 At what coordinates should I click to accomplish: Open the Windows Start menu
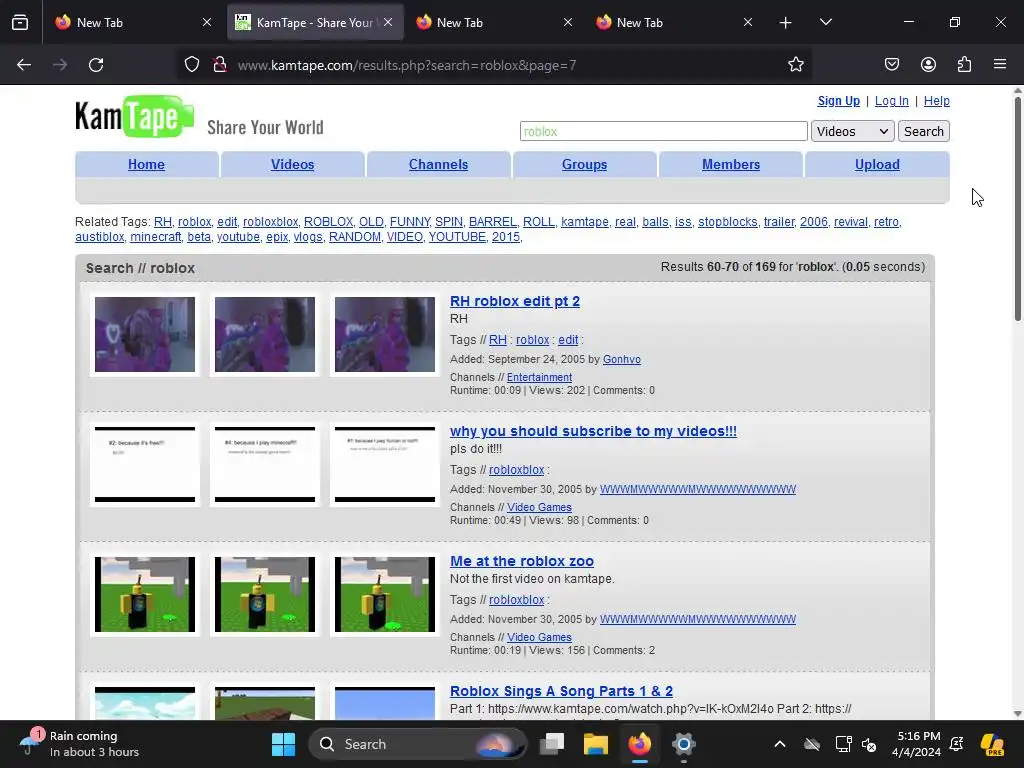[x=283, y=744]
